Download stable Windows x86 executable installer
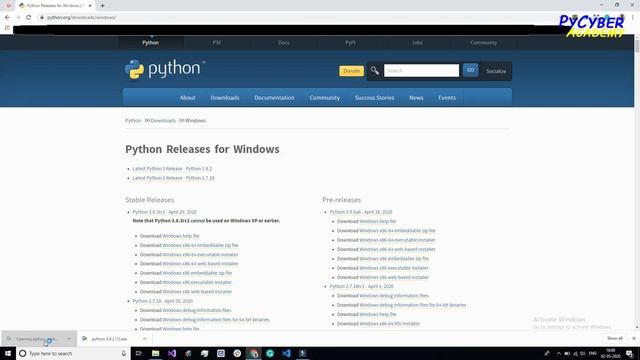The height and width of the screenshot is (360, 640). pyautogui.click(x=197, y=282)
